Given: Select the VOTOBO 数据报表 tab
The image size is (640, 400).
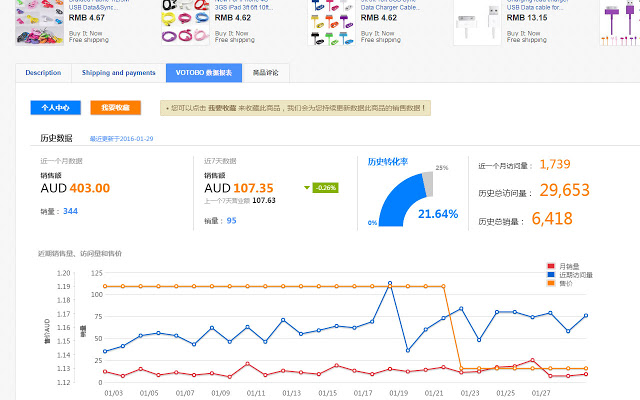Looking at the screenshot, I should [x=203, y=73].
